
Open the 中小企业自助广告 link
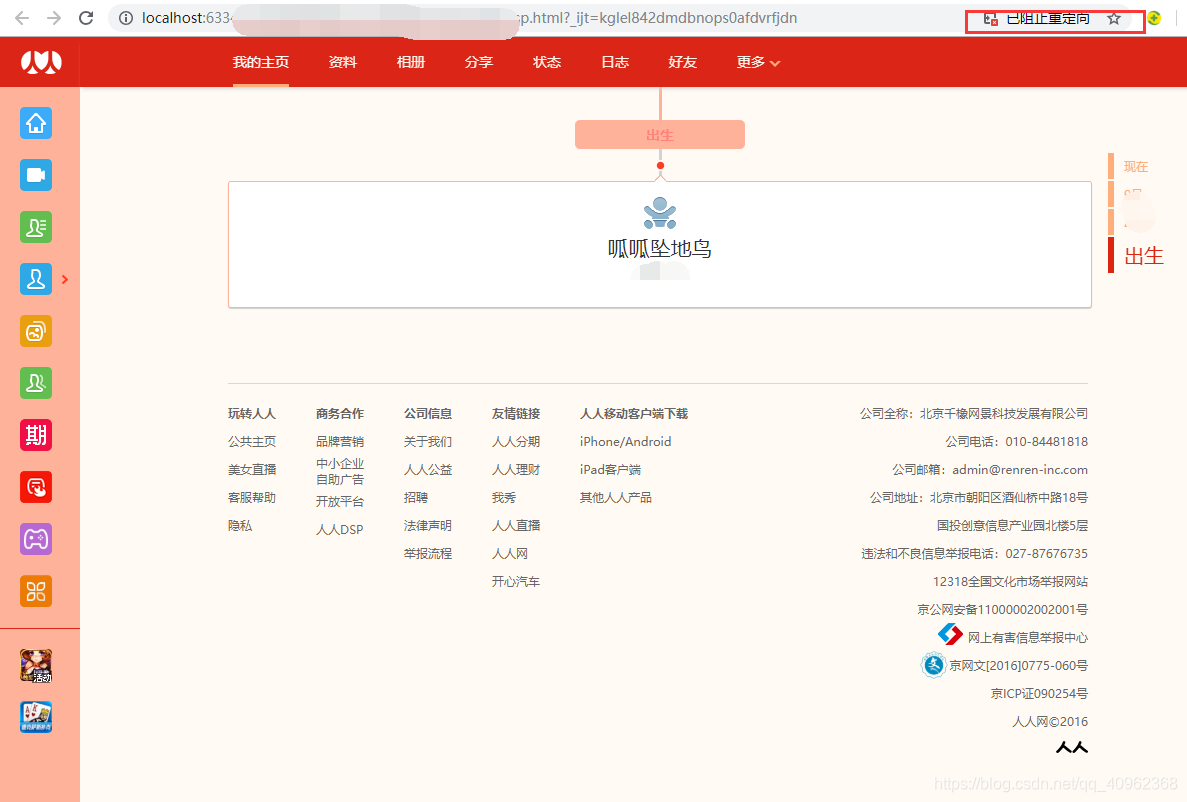point(340,471)
